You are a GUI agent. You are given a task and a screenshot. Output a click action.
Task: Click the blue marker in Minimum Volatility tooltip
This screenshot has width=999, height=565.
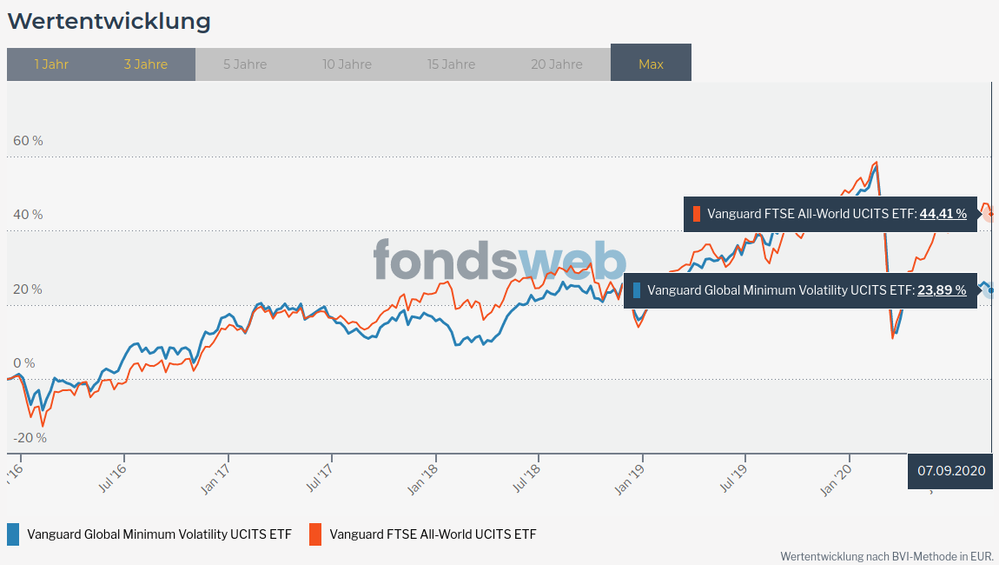637,290
